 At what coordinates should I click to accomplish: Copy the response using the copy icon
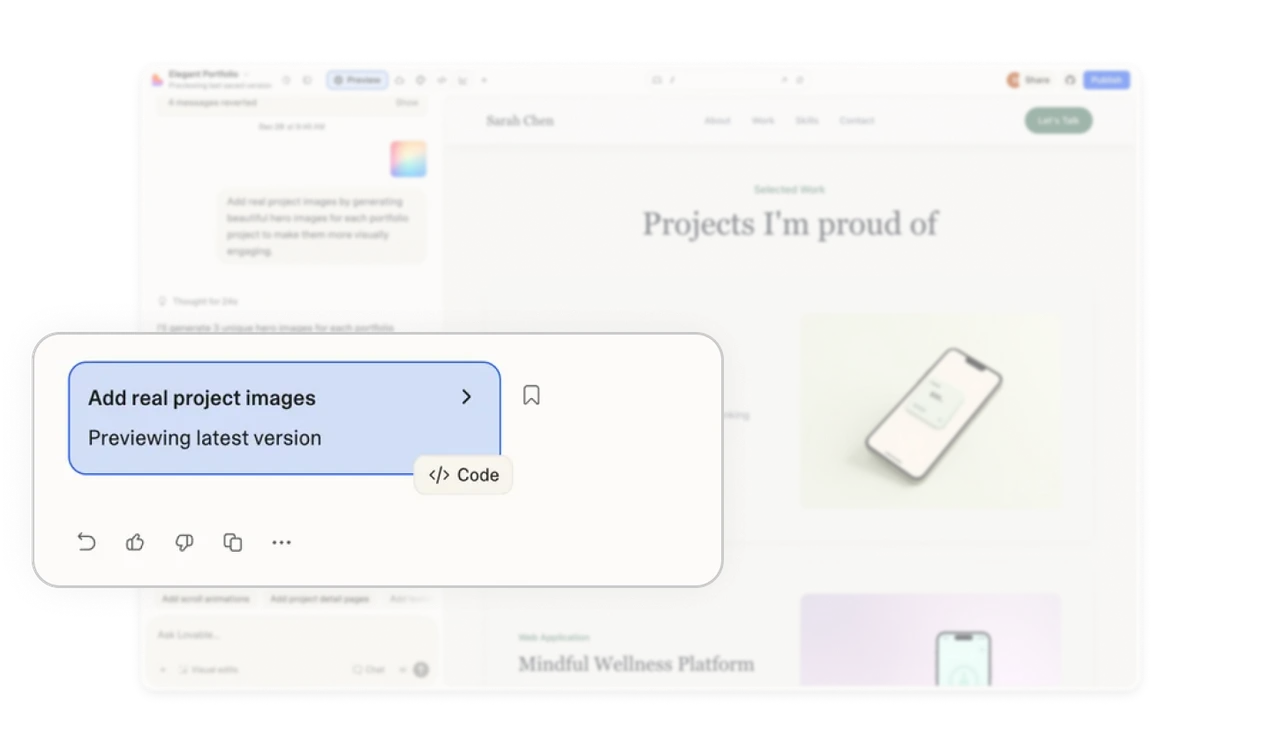pos(232,542)
